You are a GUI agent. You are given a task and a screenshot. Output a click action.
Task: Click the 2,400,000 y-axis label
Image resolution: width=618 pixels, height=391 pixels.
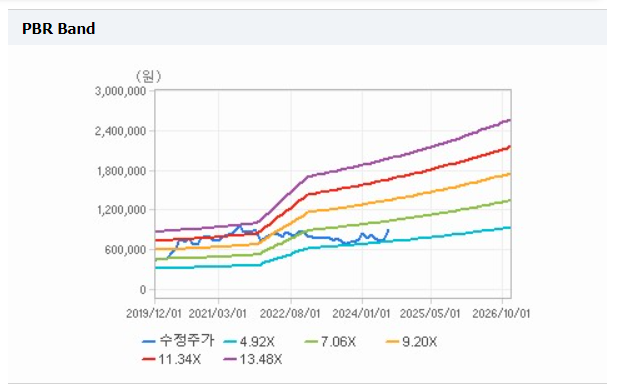tap(120, 131)
